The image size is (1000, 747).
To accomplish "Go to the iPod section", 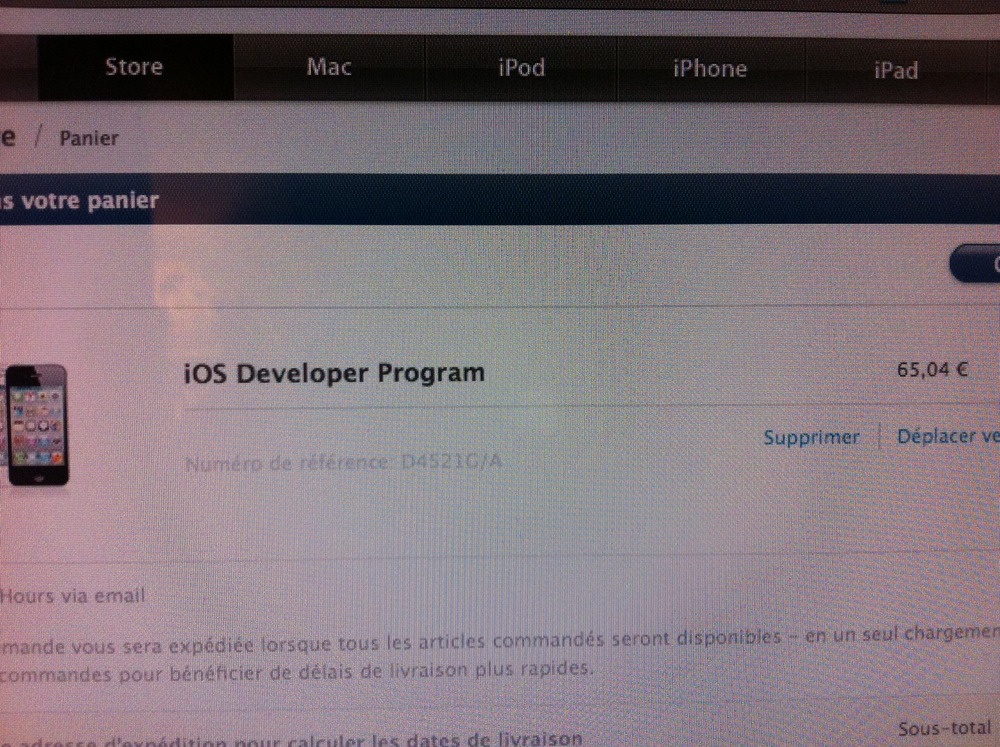I will coord(521,69).
